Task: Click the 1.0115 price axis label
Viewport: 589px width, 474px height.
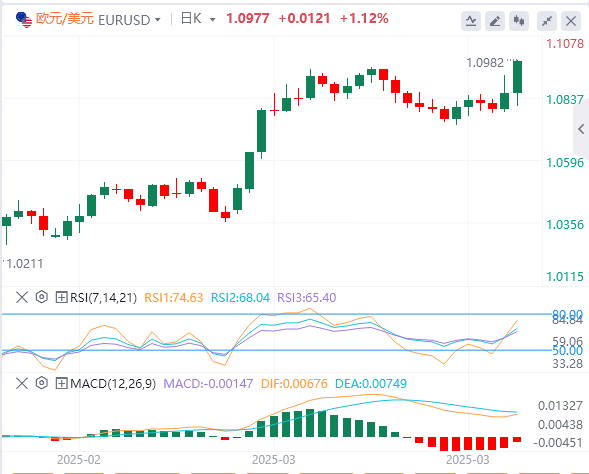Action: 565,277
